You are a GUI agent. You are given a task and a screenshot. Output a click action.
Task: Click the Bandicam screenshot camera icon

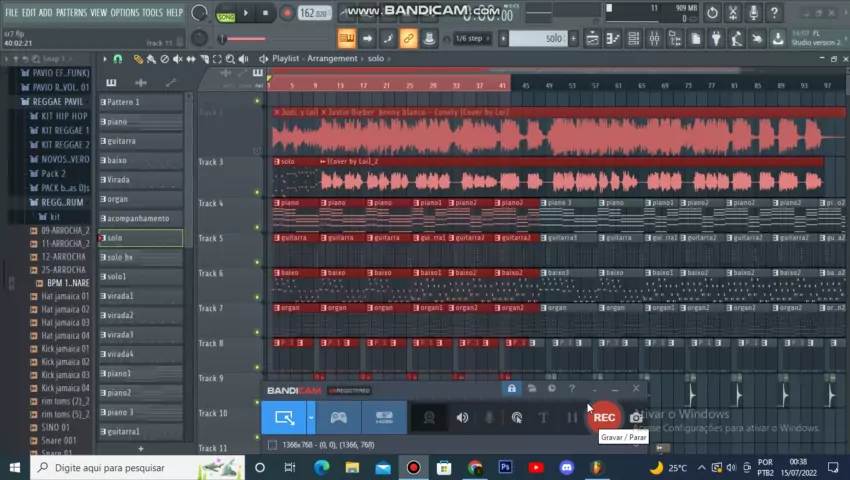636,417
